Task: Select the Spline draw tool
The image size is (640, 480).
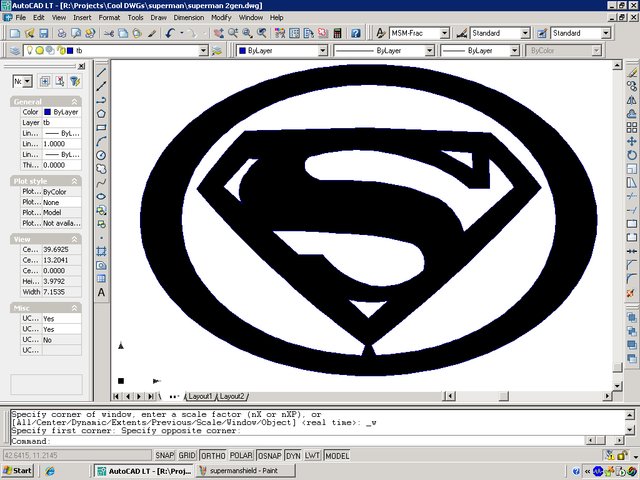Action: pos(102,182)
